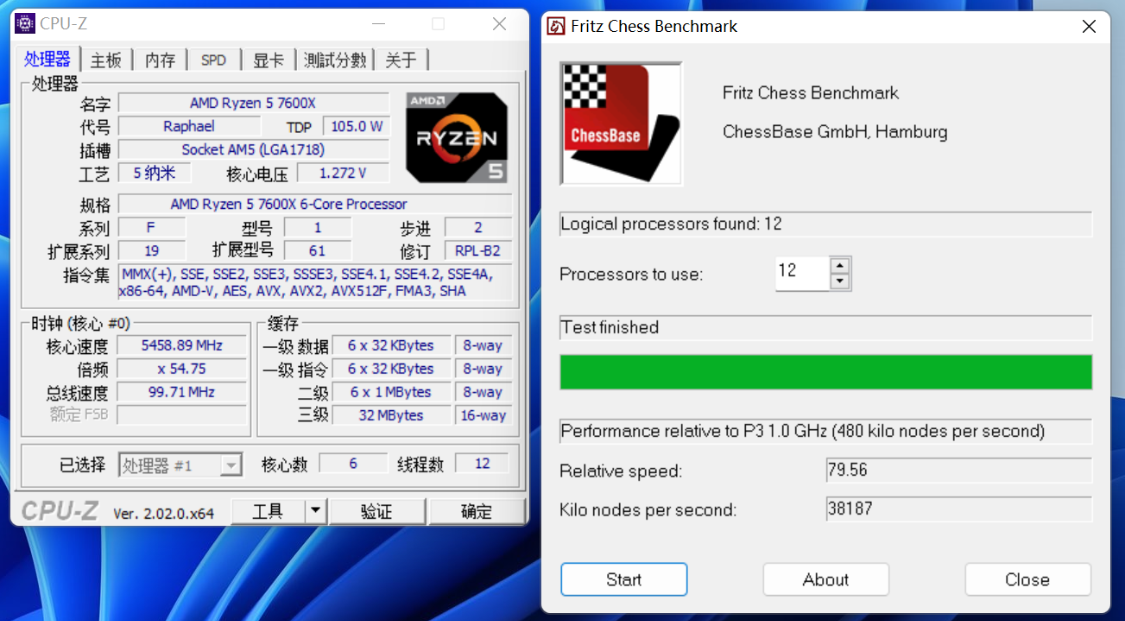
Task: Click the green benchmark progress bar
Action: [825, 371]
